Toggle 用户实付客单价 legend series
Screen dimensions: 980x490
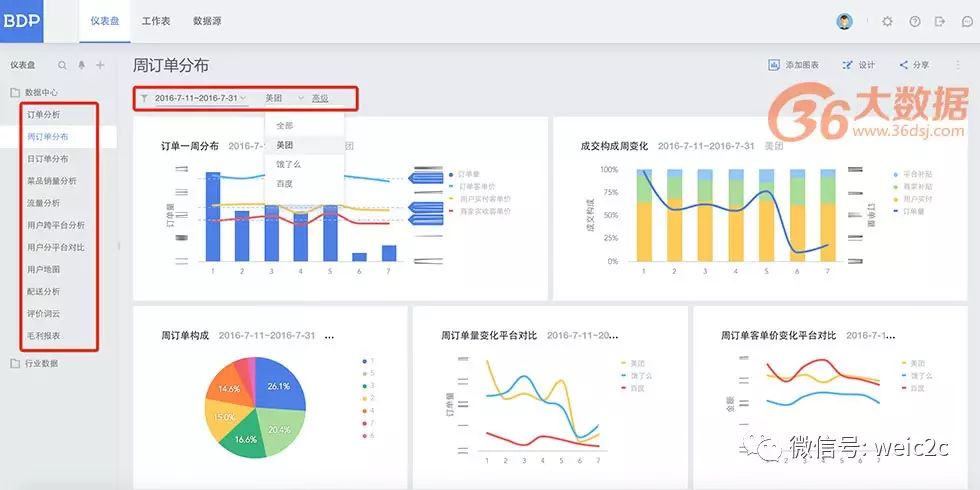tap(479, 199)
